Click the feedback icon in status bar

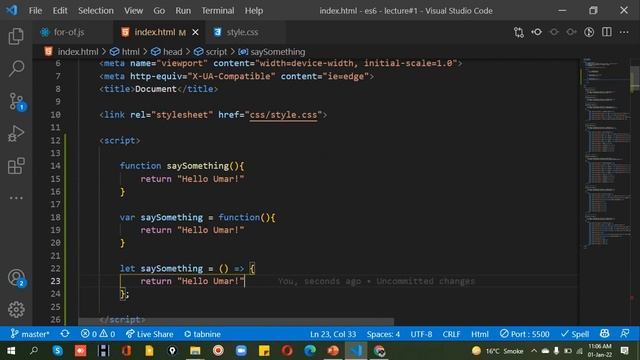click(x=624, y=333)
